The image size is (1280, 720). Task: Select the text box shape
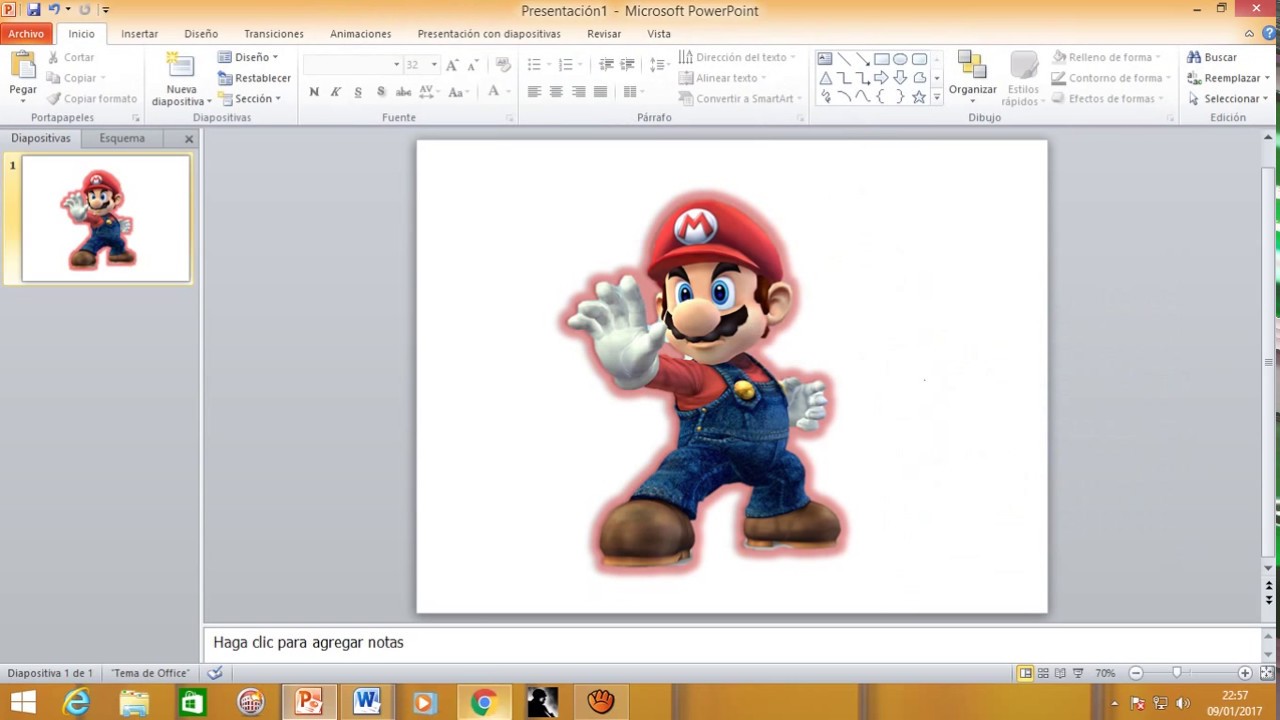coord(825,59)
